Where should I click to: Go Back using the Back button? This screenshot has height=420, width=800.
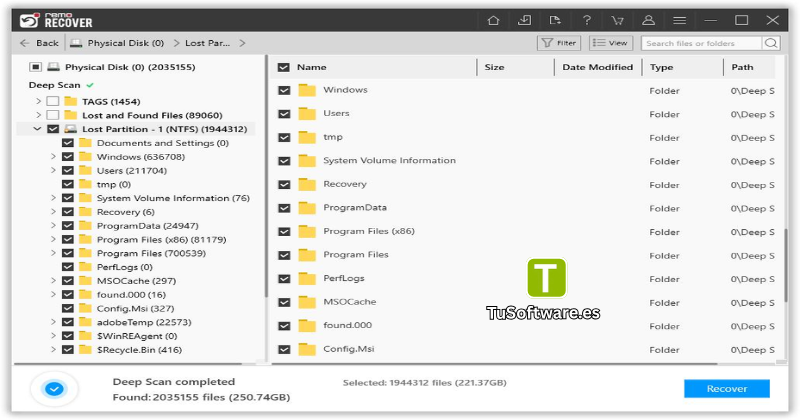click(x=39, y=43)
